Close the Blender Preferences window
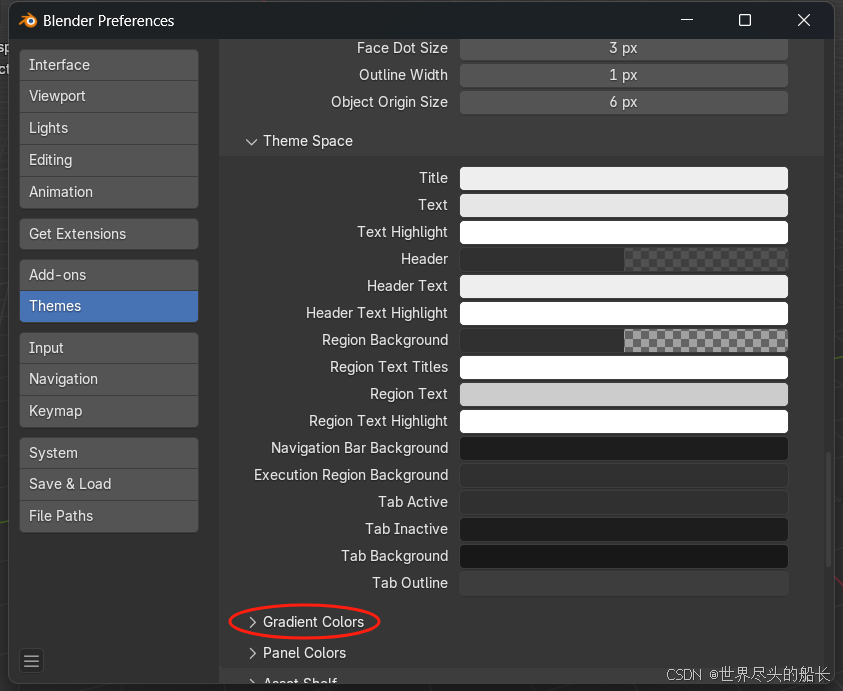 point(804,20)
